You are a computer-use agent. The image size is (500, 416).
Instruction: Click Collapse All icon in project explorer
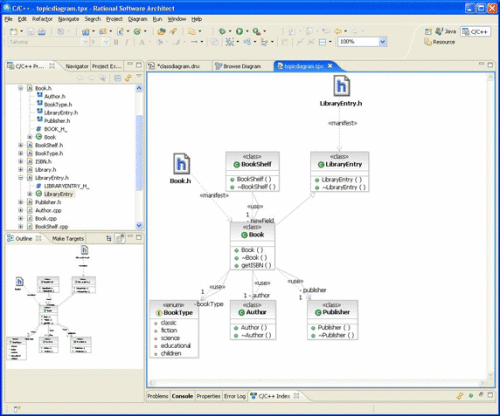tap(117, 78)
